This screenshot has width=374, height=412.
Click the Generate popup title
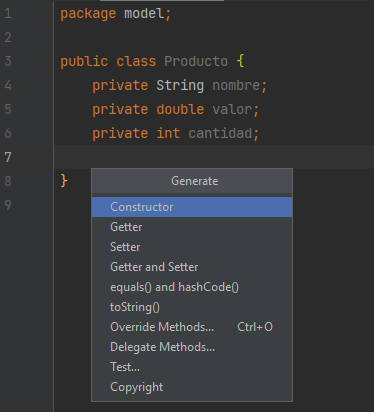[195, 181]
